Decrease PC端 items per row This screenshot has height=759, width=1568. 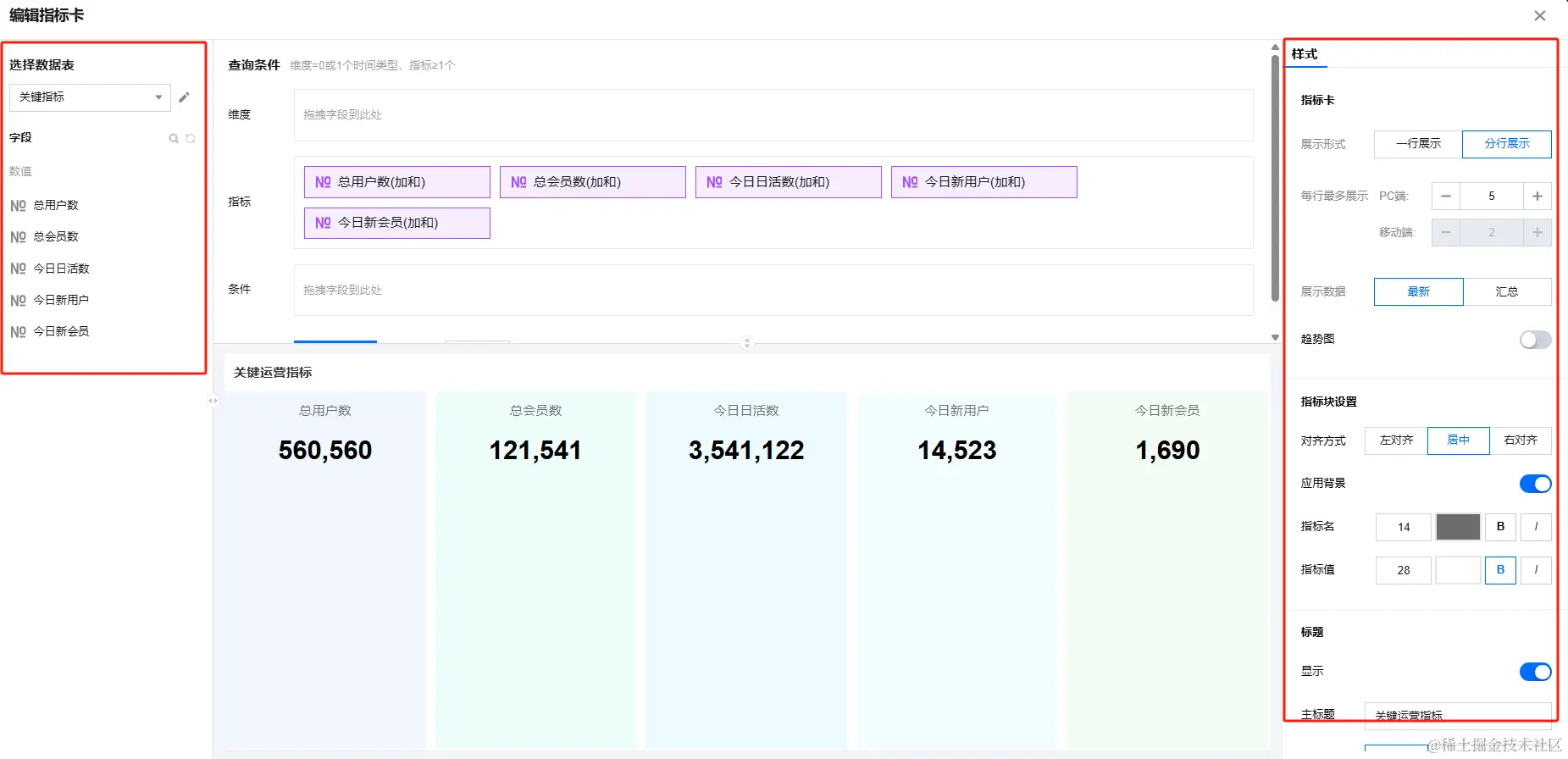[1446, 197]
